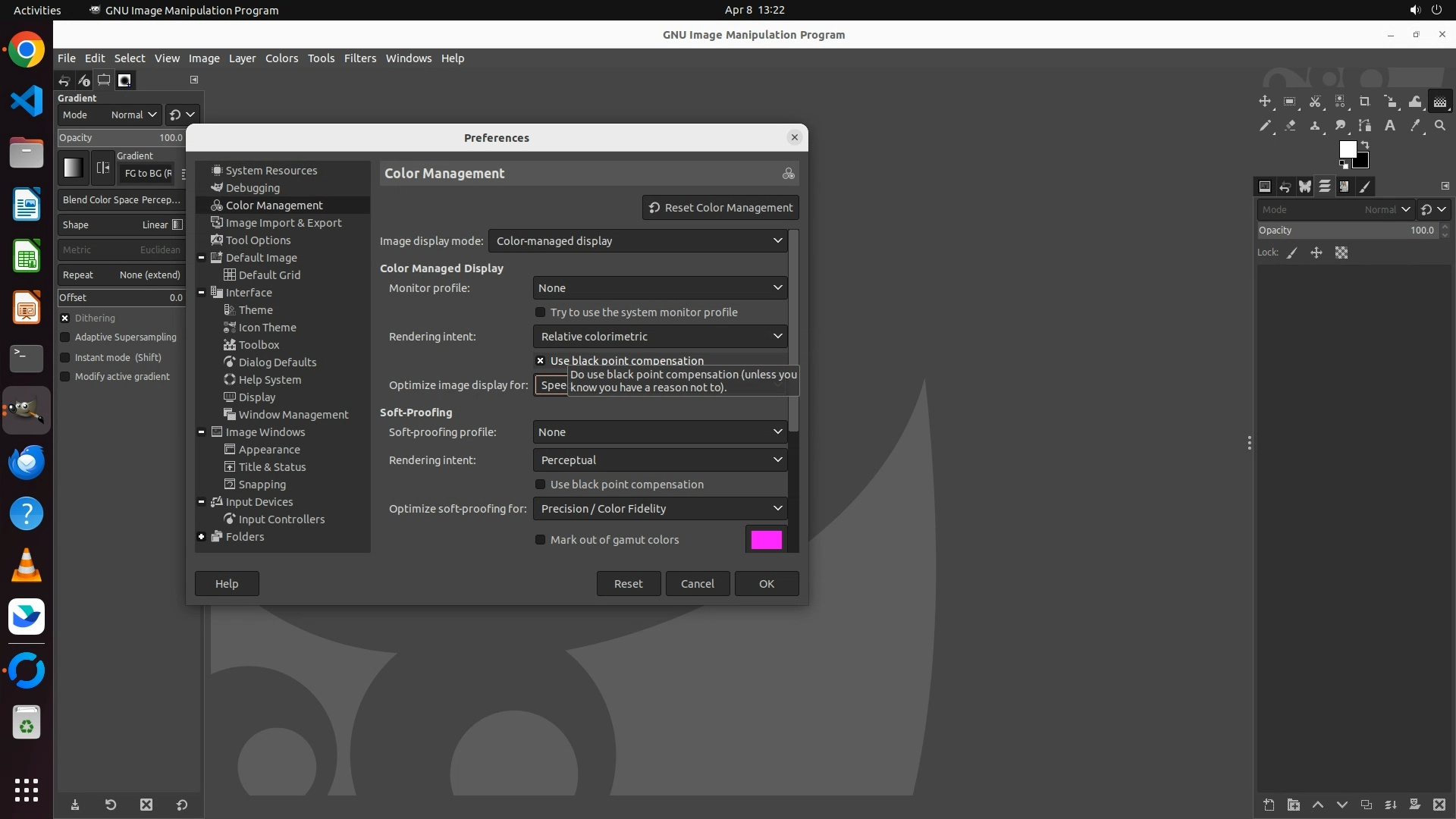Image resolution: width=1456 pixels, height=819 pixels.
Task: Select the Scissors Select tool
Action: click(x=1315, y=102)
